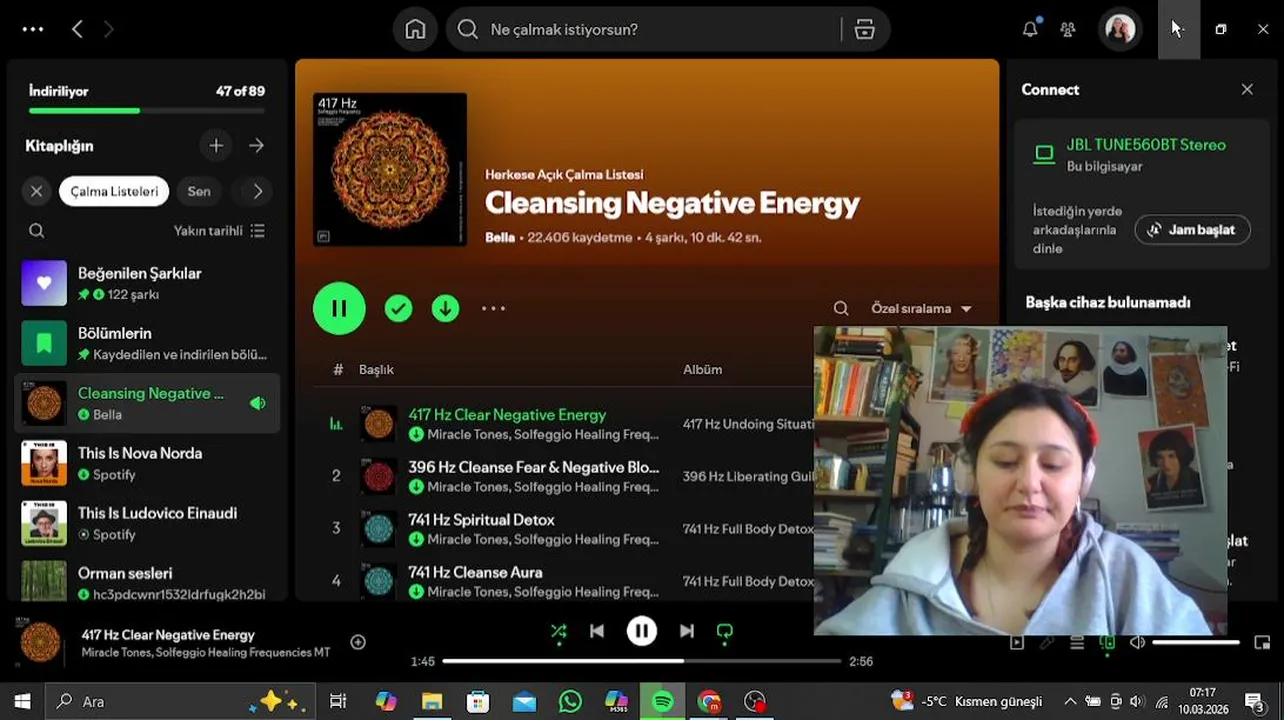Open Windows Start menu

click(22, 702)
